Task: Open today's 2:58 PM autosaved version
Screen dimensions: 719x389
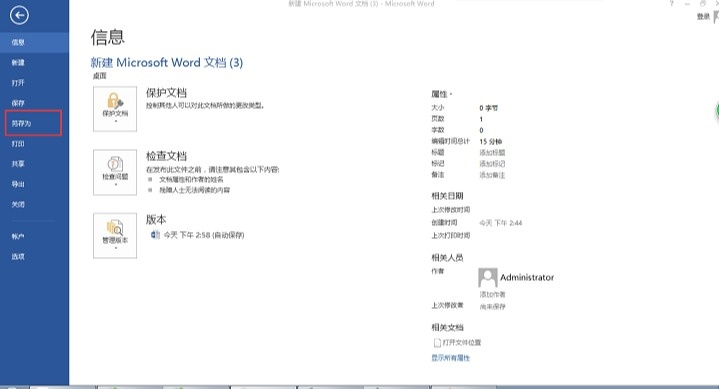Action: click(204, 235)
